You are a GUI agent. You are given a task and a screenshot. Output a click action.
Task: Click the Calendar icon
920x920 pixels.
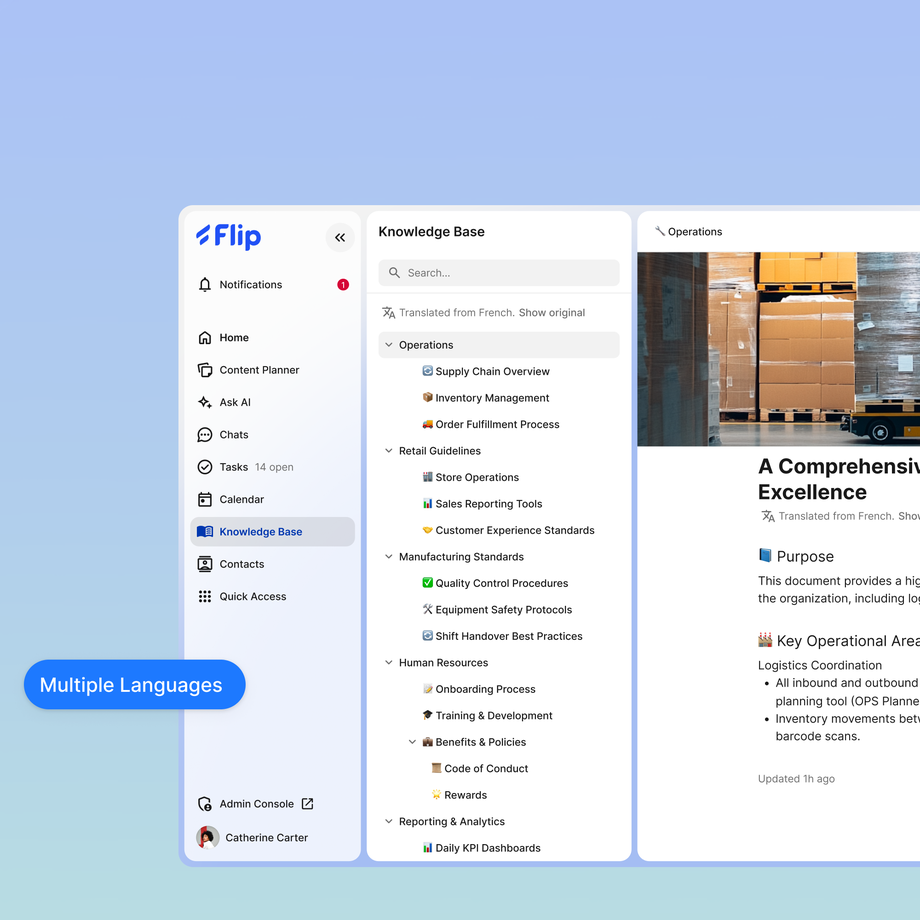205,499
